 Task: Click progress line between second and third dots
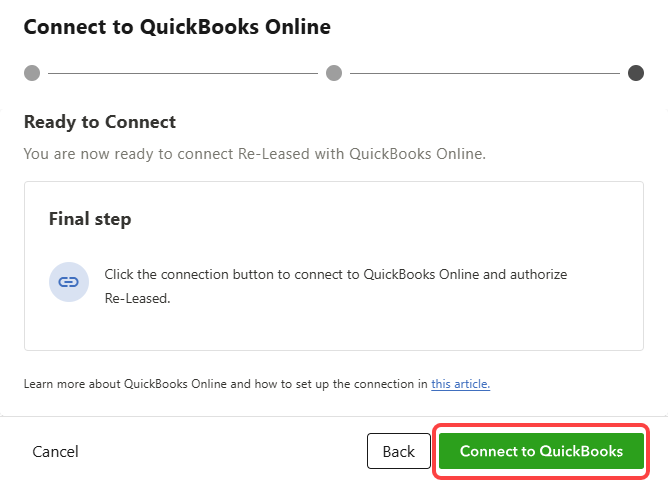[485, 73]
